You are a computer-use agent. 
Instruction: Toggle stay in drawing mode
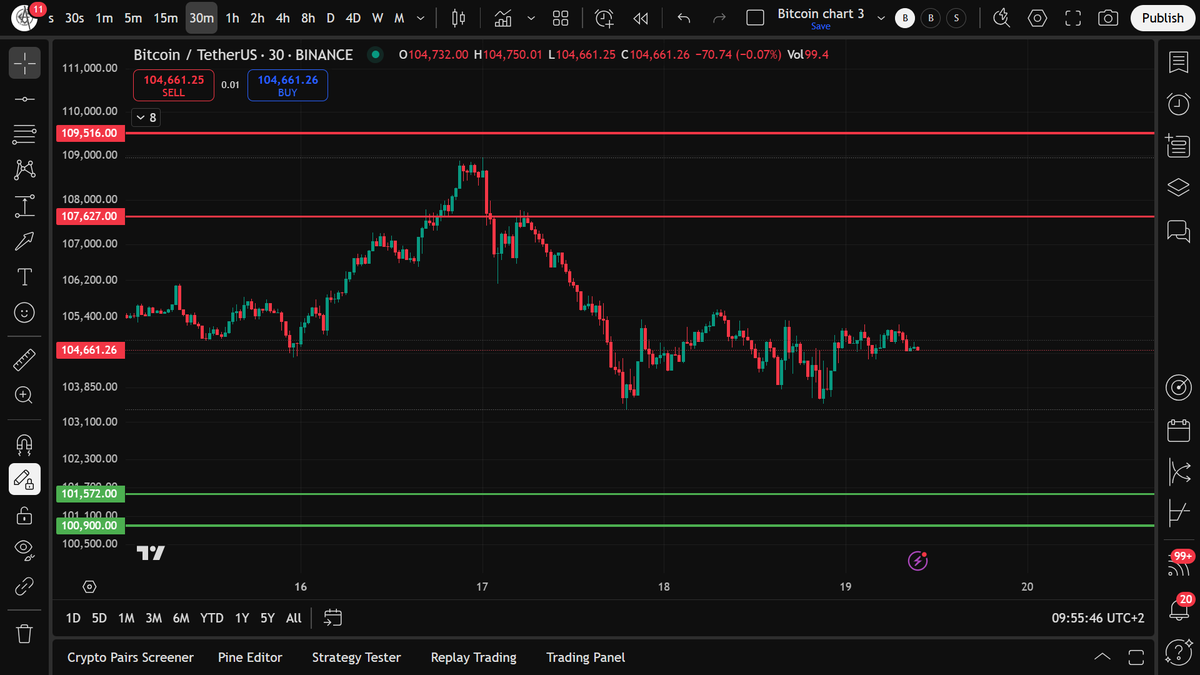[x=25, y=480]
